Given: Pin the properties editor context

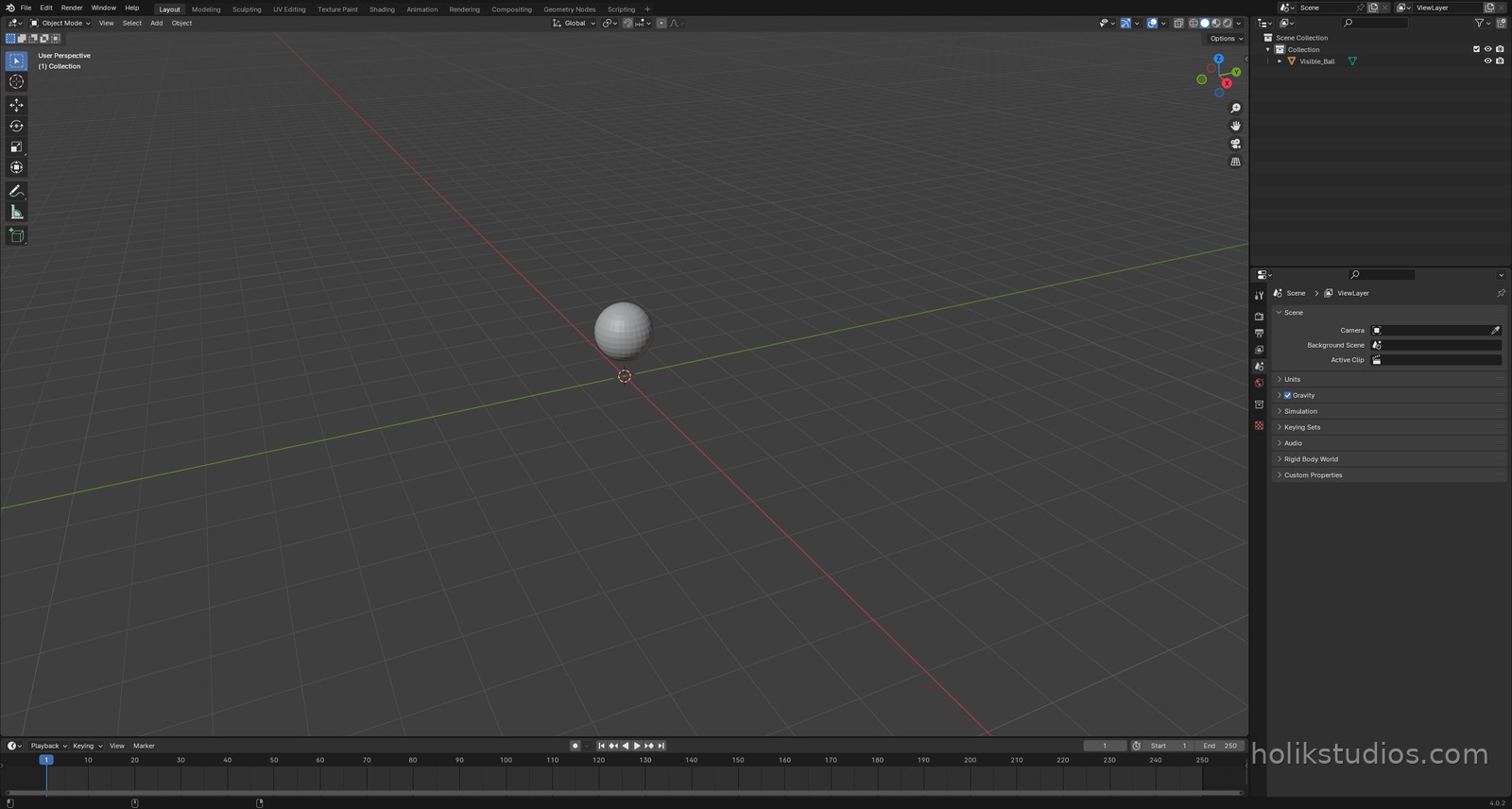Looking at the screenshot, I should click(1501, 293).
